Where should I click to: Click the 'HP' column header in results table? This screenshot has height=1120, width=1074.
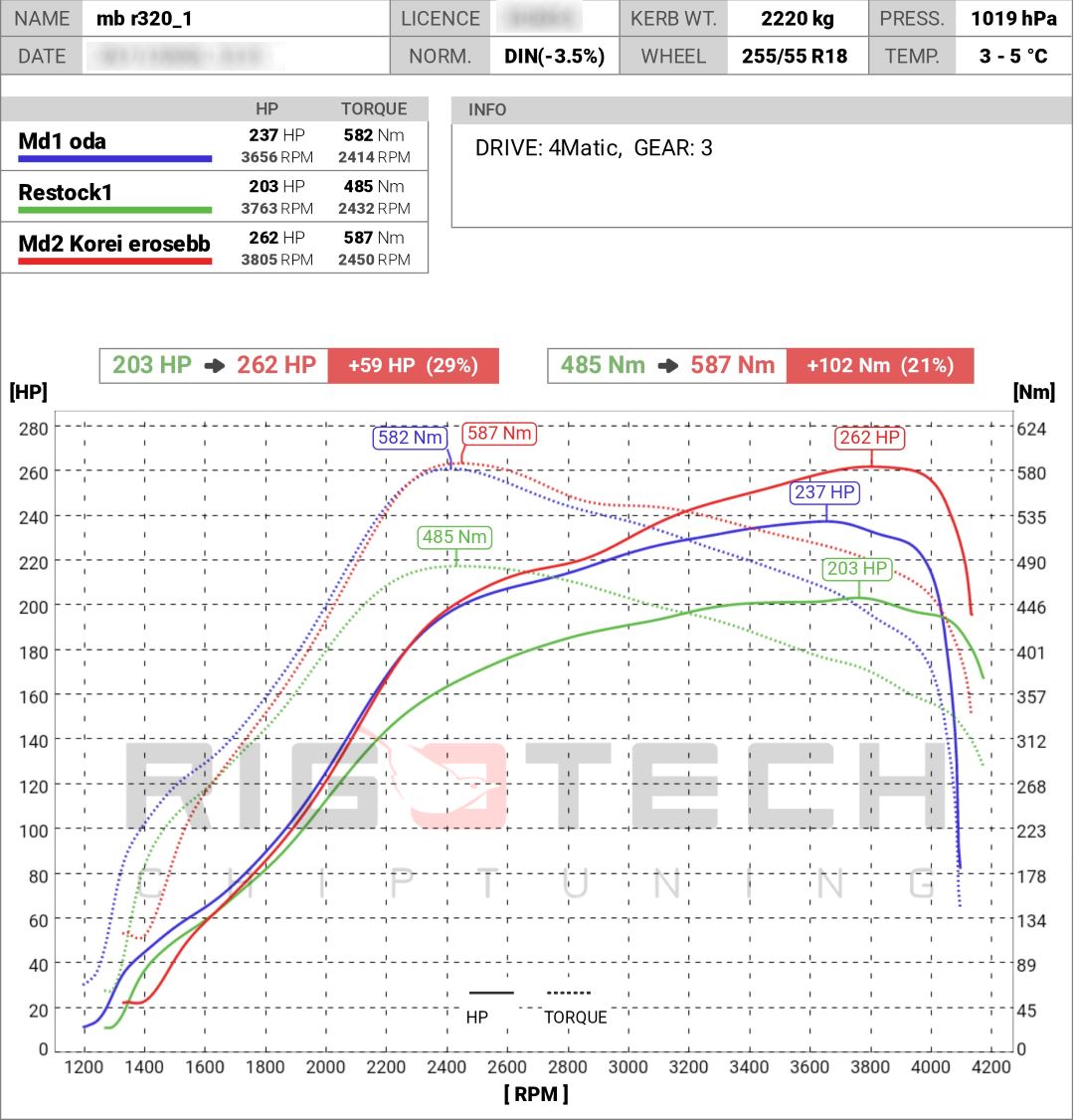[x=268, y=108]
